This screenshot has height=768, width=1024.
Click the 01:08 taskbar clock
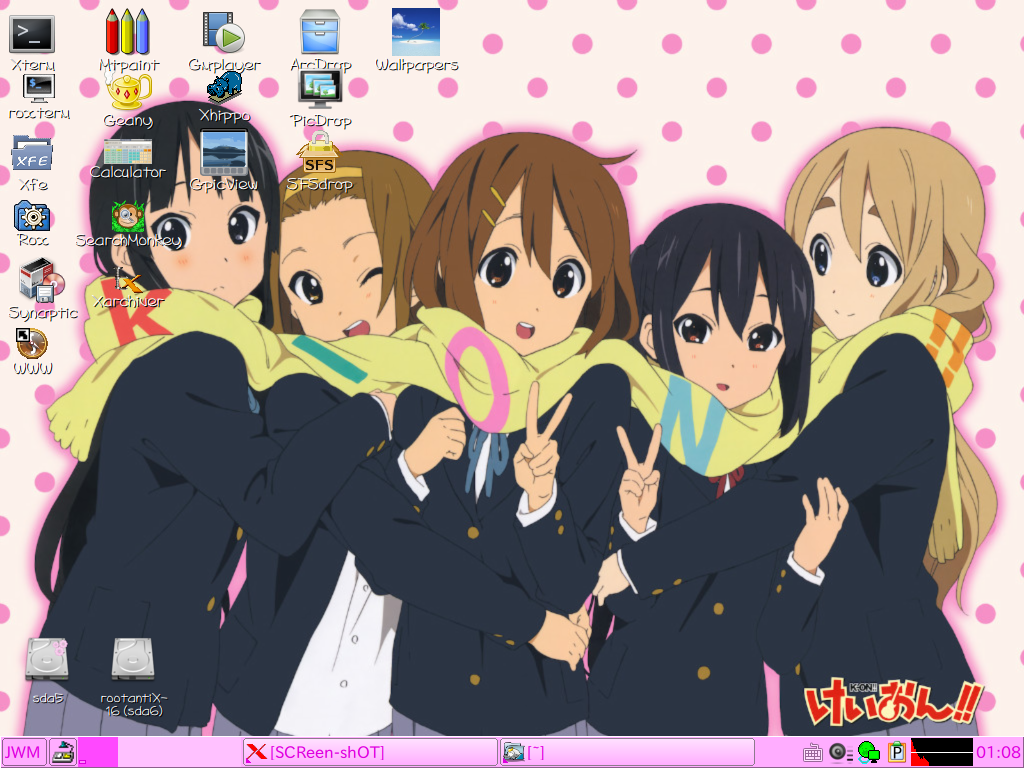[999, 753]
